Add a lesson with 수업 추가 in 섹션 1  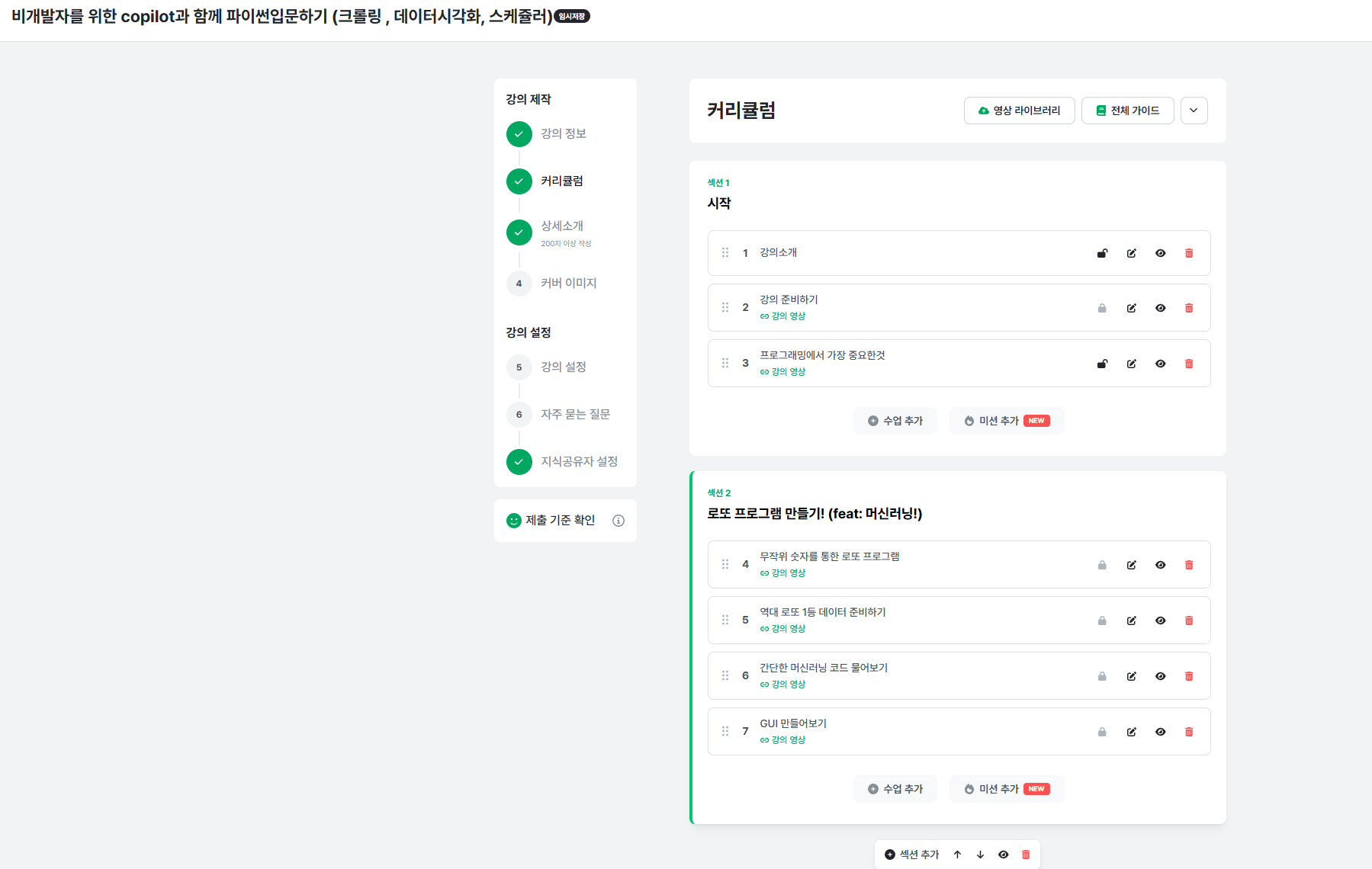pyautogui.click(x=895, y=421)
